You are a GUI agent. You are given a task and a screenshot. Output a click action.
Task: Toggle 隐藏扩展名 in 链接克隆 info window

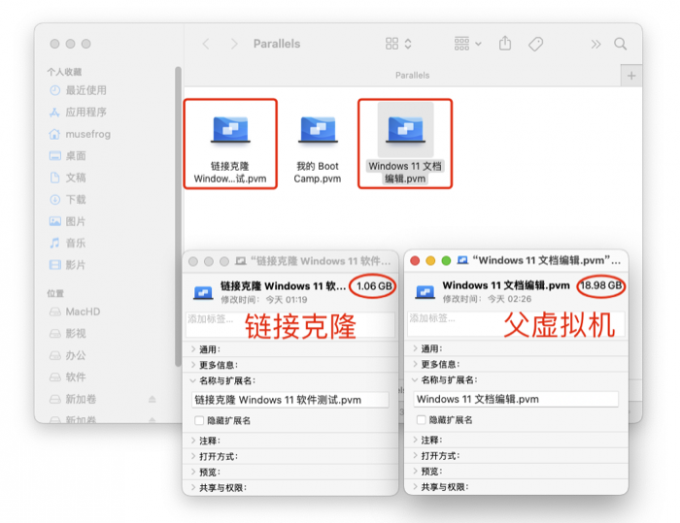[x=199, y=421]
